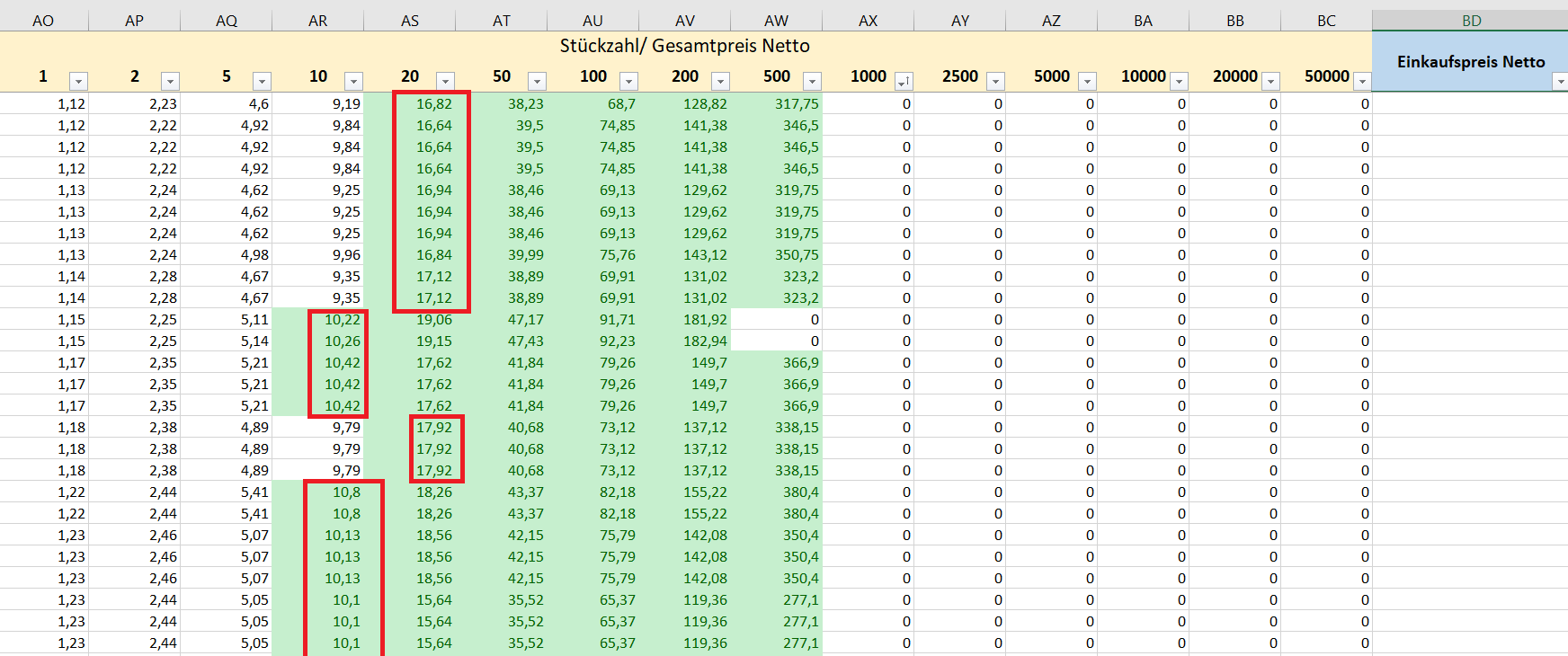Click the filter button for quantity 500

click(812, 82)
